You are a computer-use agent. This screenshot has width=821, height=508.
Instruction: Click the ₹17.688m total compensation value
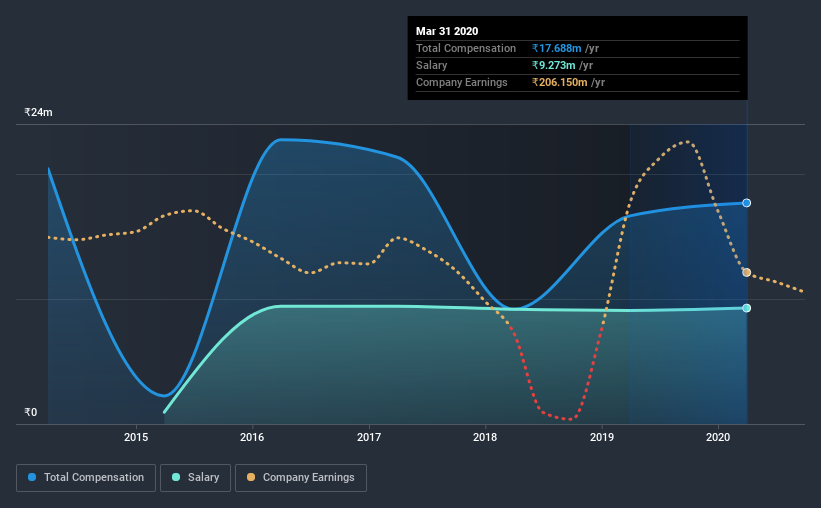pyautogui.click(x=557, y=48)
